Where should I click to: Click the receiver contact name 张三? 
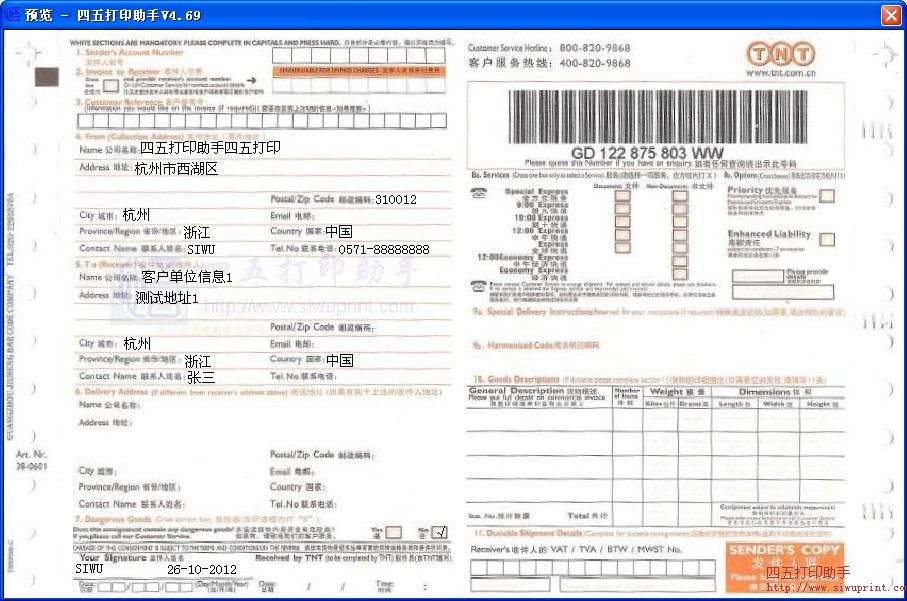[x=201, y=377]
